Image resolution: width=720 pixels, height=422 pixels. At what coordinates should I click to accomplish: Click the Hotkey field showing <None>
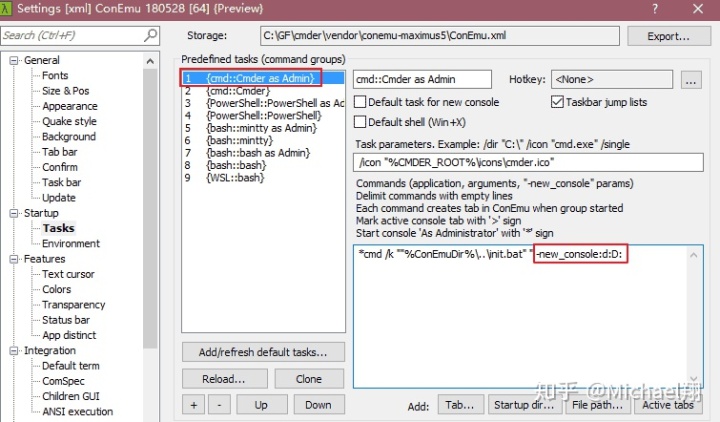tap(612, 79)
